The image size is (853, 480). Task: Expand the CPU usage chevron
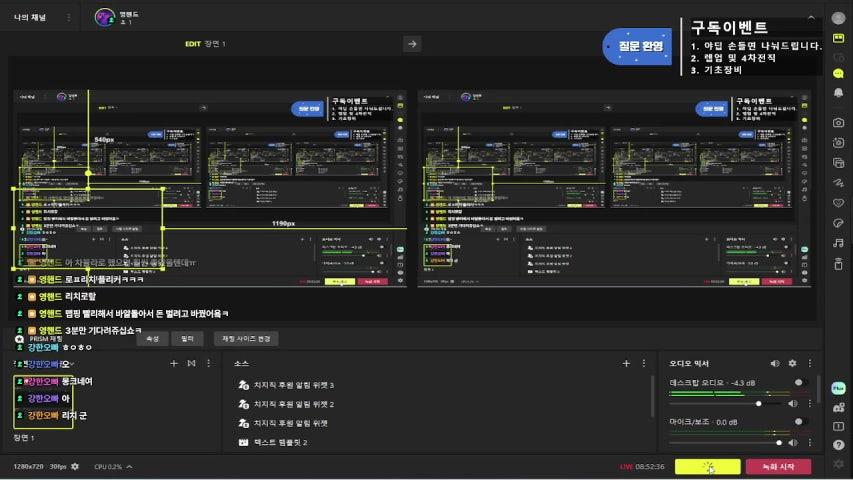point(129,466)
